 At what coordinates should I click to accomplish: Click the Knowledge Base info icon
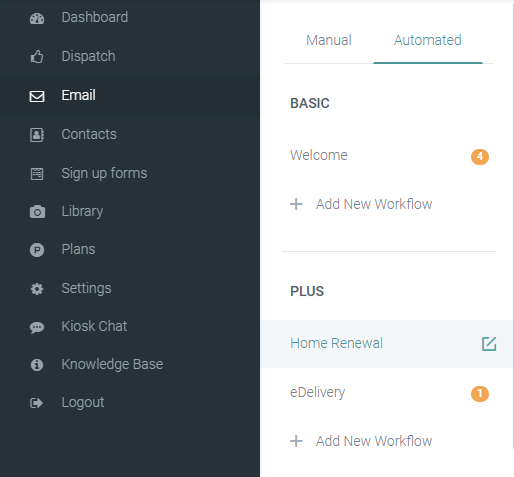click(x=37, y=365)
